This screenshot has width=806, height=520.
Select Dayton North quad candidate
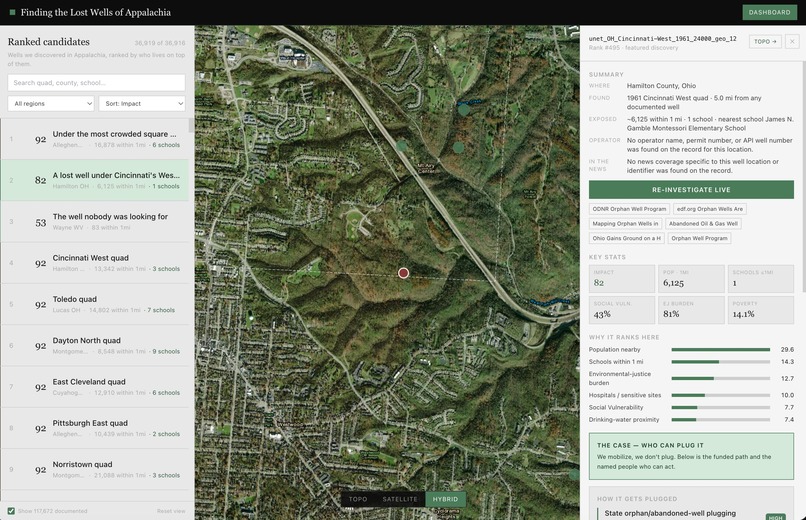pyautogui.click(x=95, y=345)
